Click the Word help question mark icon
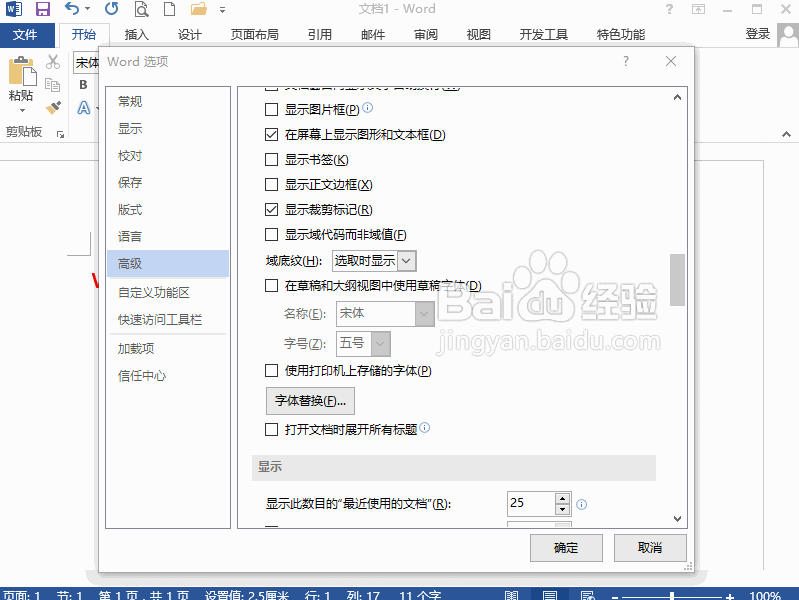 pos(669,9)
